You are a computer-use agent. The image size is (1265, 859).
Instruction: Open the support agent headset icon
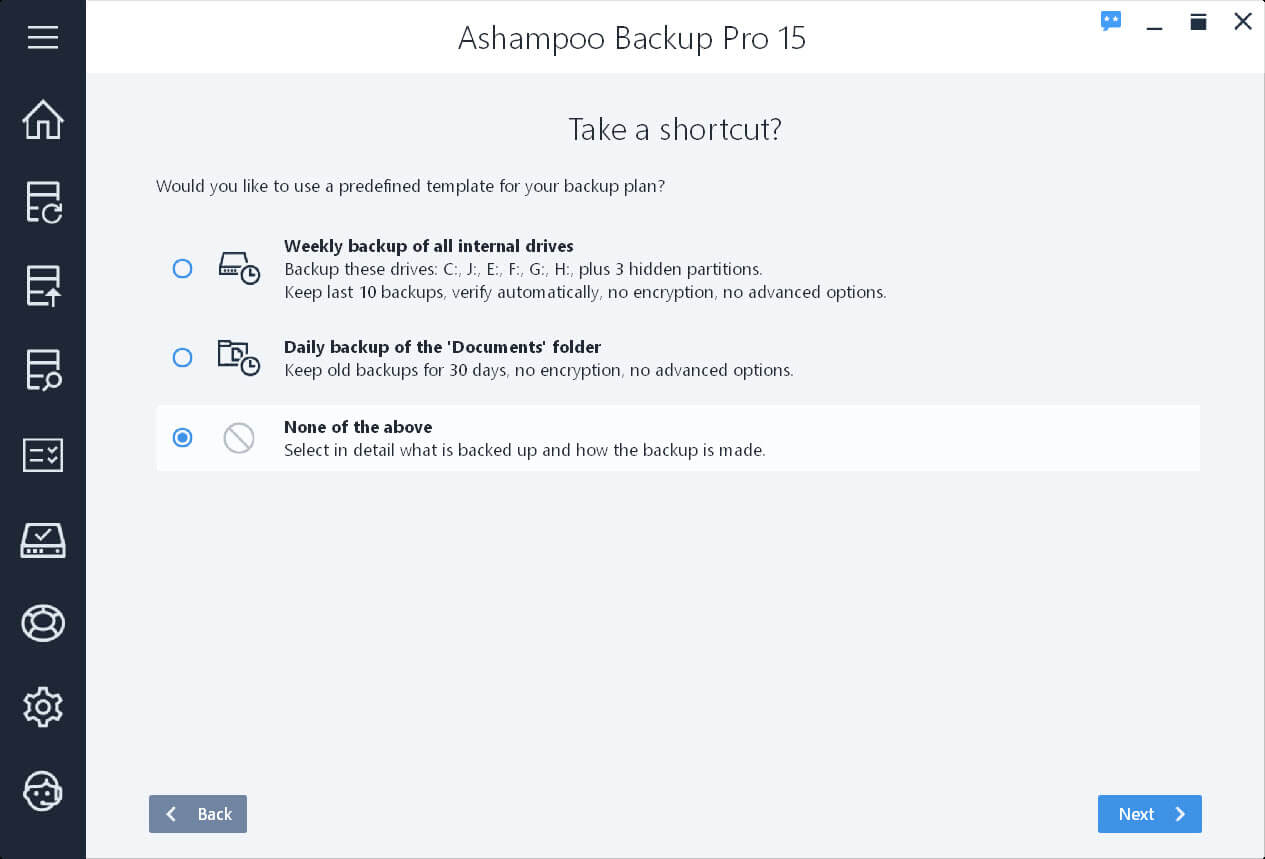pyautogui.click(x=43, y=791)
